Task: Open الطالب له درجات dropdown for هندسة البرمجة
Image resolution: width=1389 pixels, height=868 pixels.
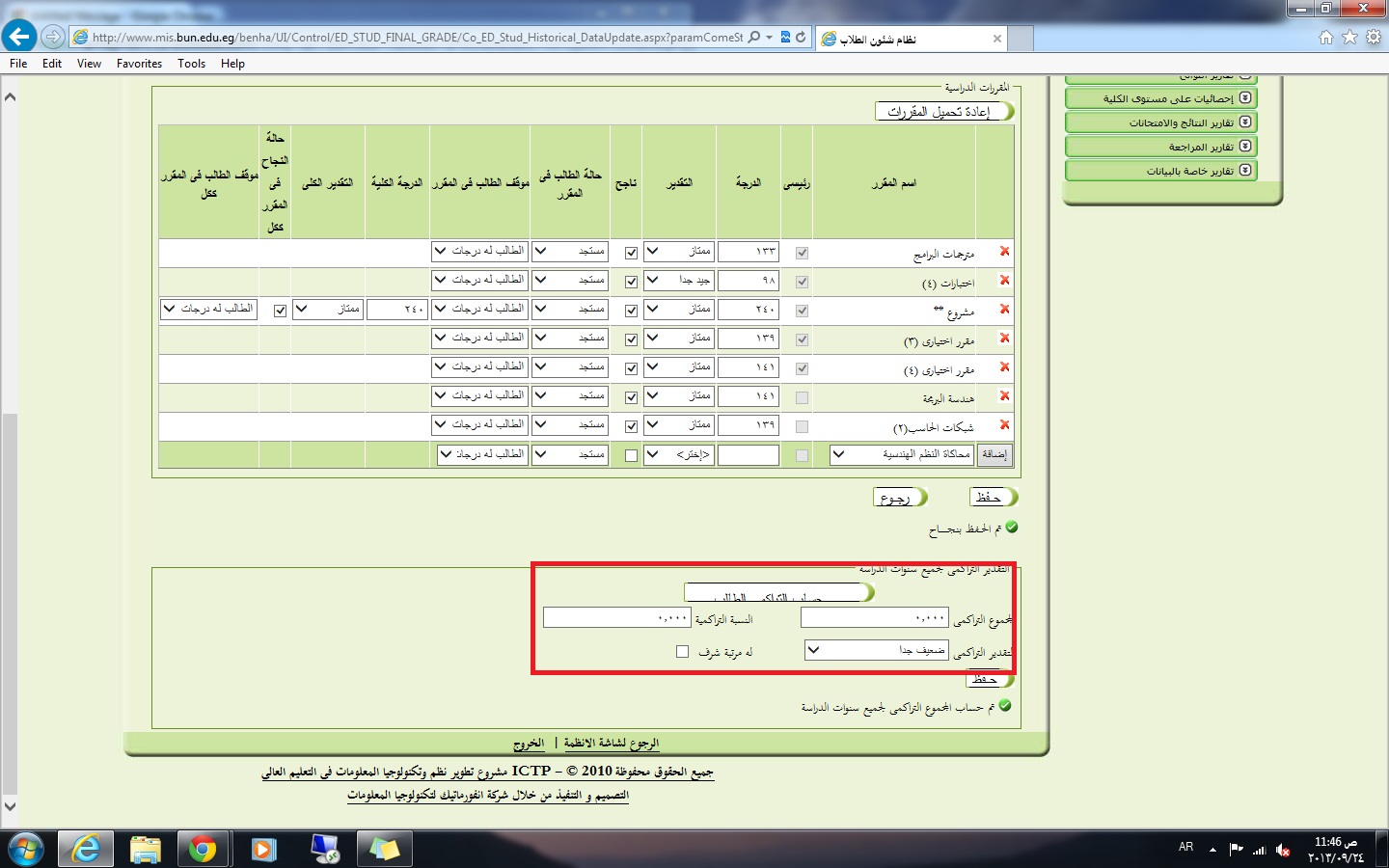Action: pyautogui.click(x=480, y=395)
